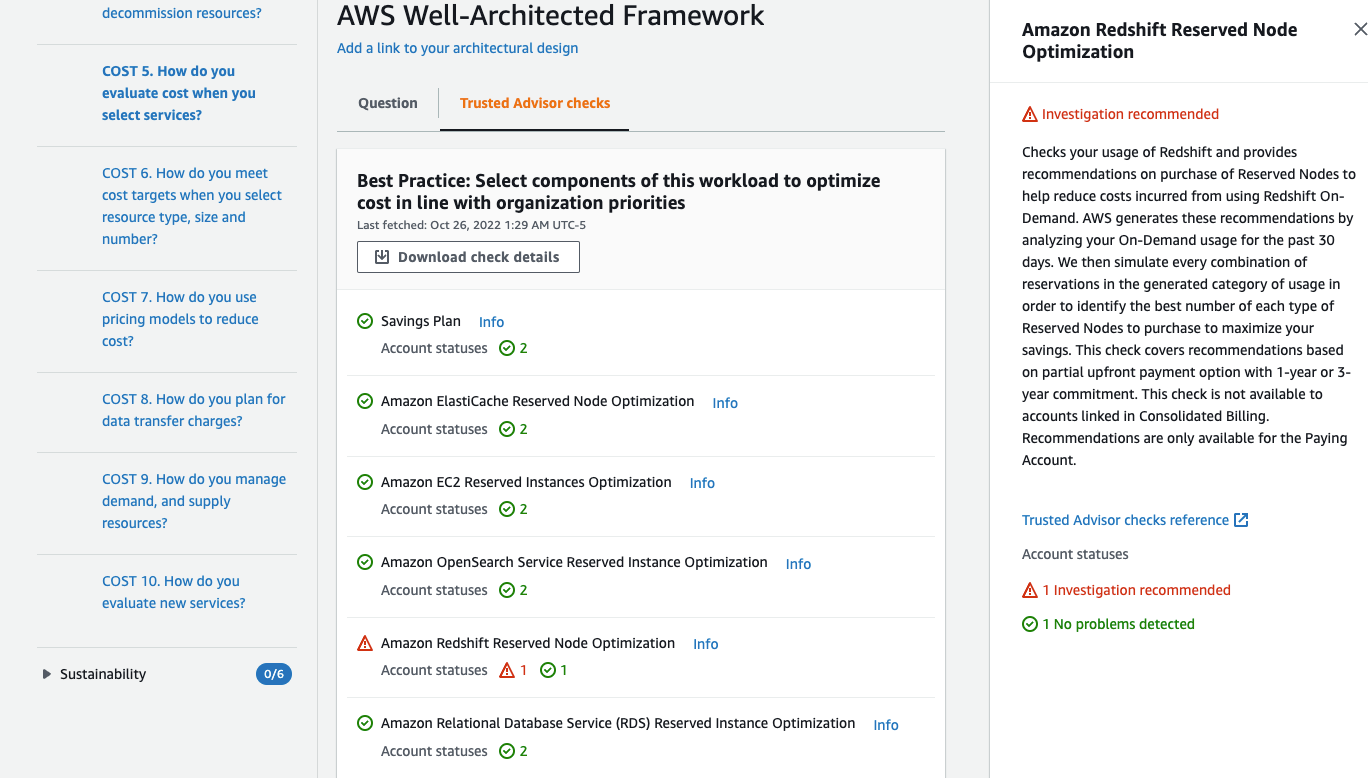This screenshot has height=778, width=1368.
Task: Click the Info link beside Amazon EC2 Reserved Instances Optimization
Action: pyautogui.click(x=702, y=483)
